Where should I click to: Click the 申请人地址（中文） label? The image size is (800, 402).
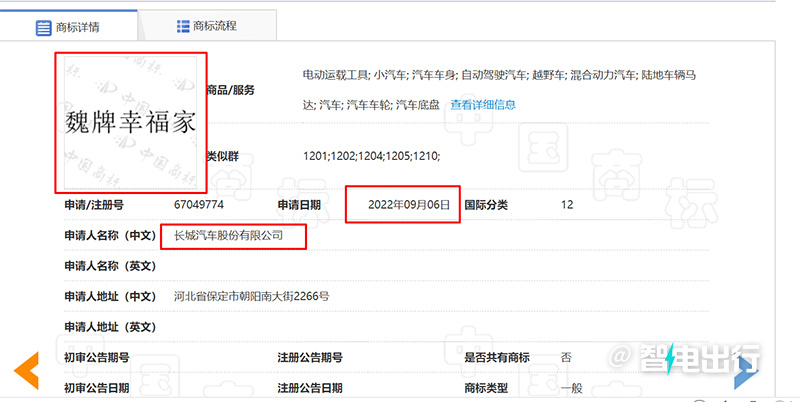pos(110,296)
